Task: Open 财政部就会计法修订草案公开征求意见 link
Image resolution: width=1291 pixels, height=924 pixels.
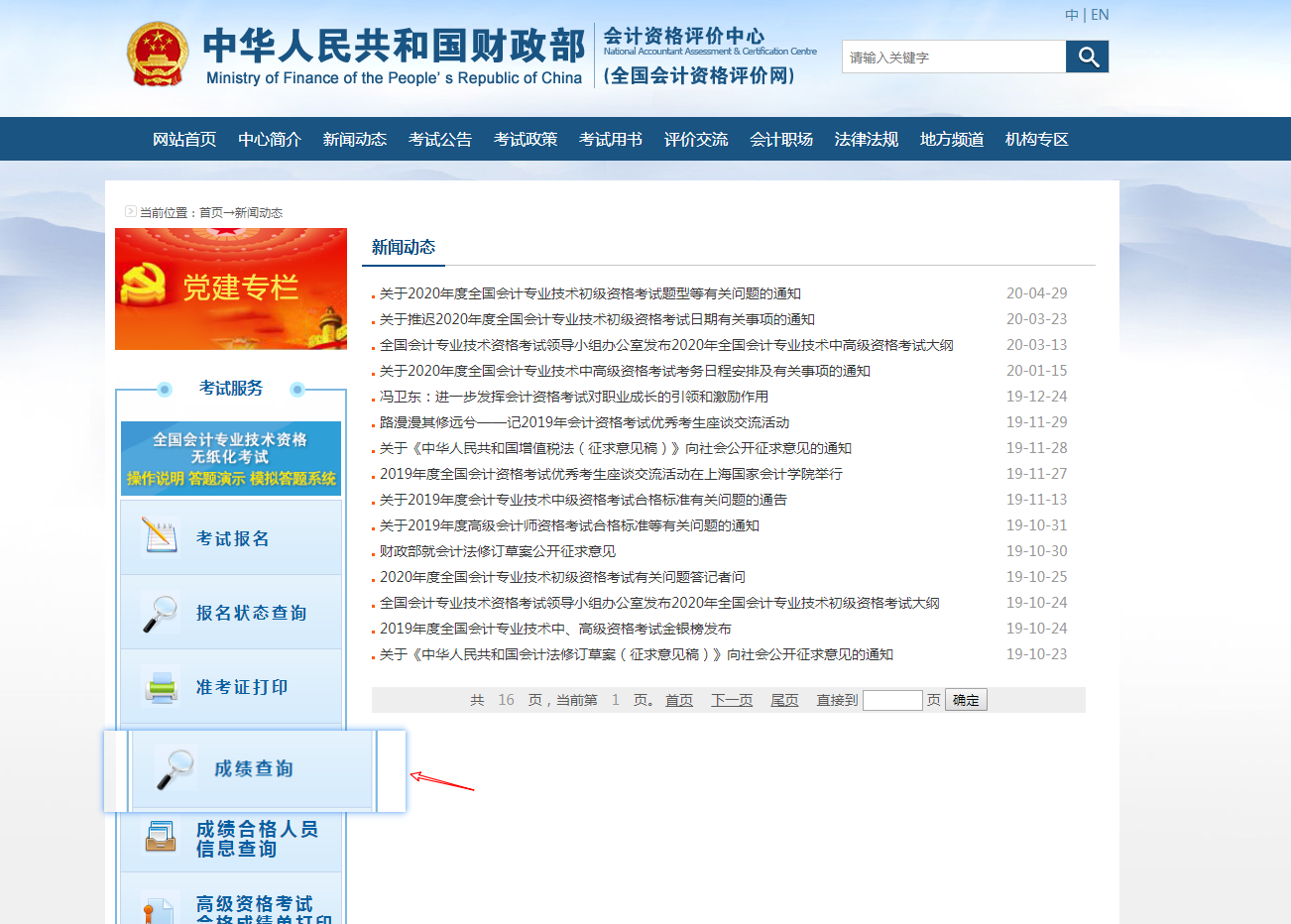Action: point(498,551)
